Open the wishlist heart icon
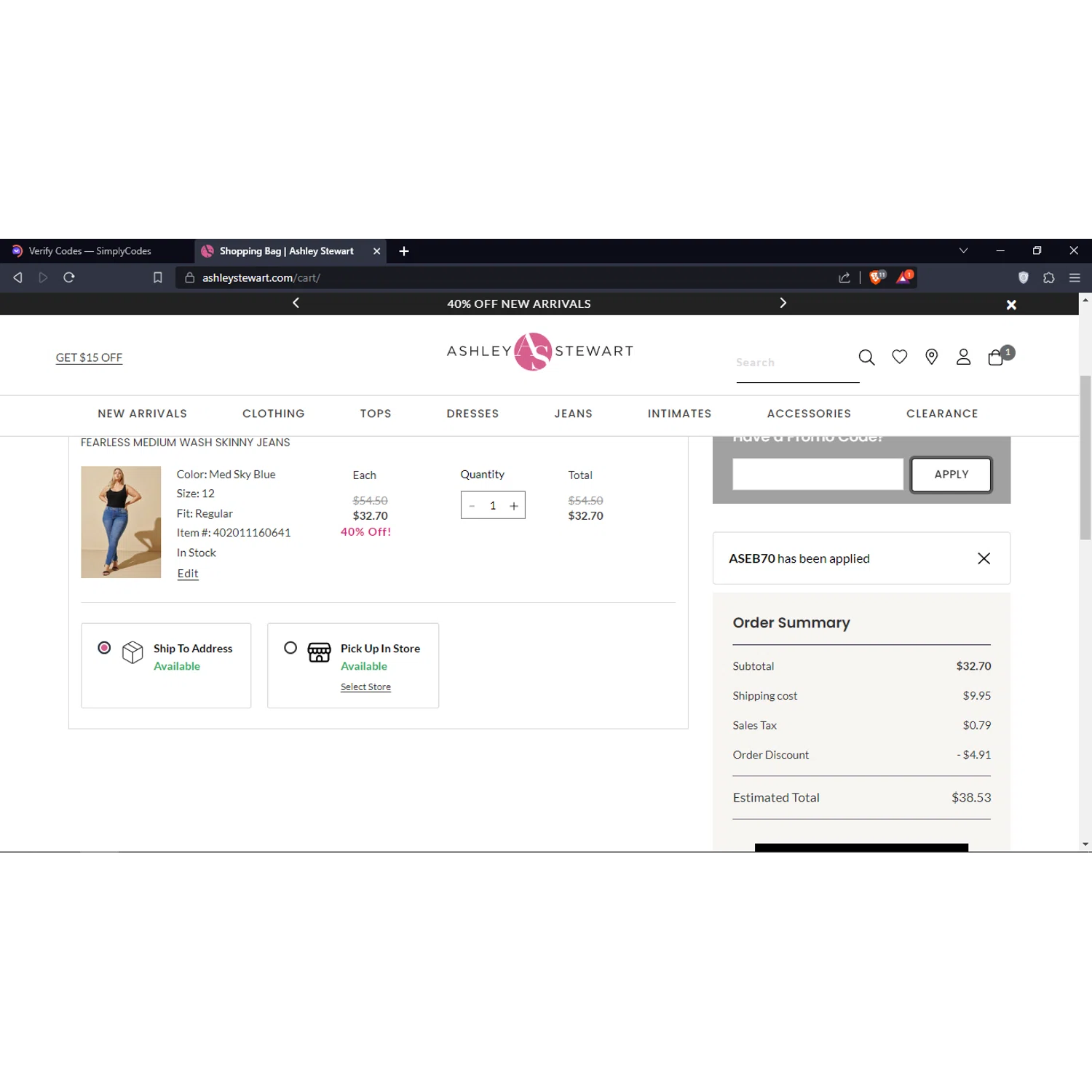1092x1092 pixels. tap(900, 357)
